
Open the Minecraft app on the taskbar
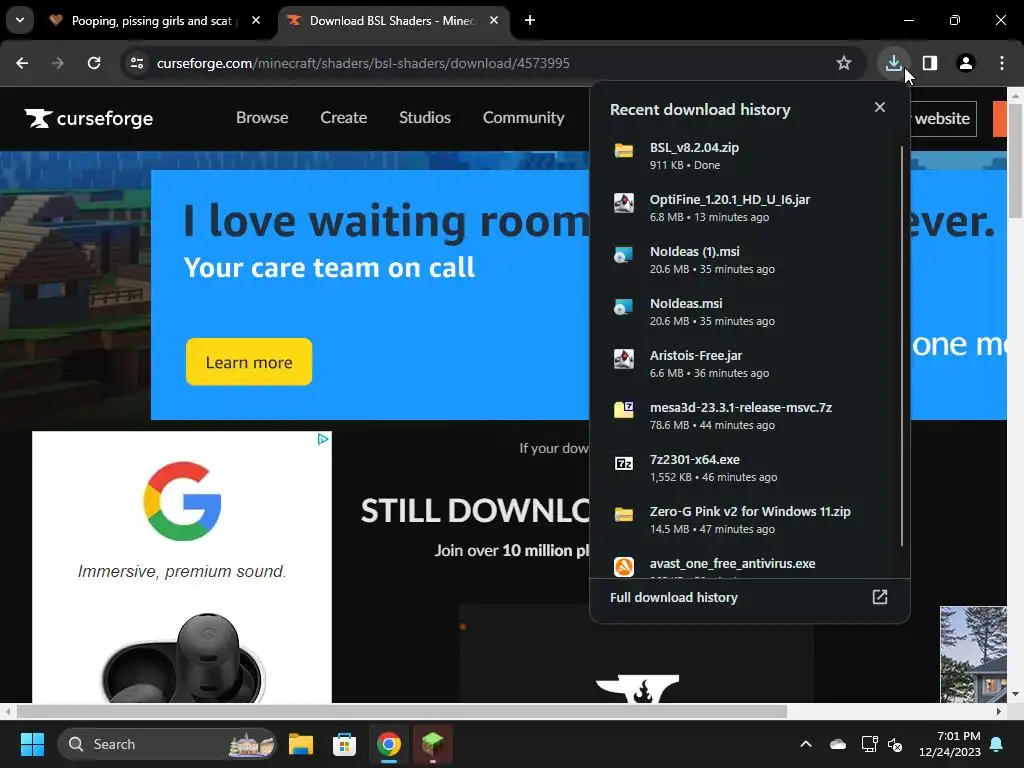coord(432,744)
